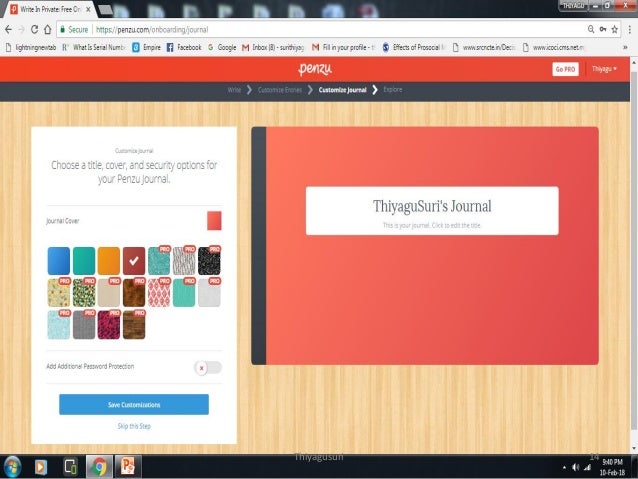Pick the gray fabric PRO cover
This screenshot has height=479, width=638.
[84, 325]
